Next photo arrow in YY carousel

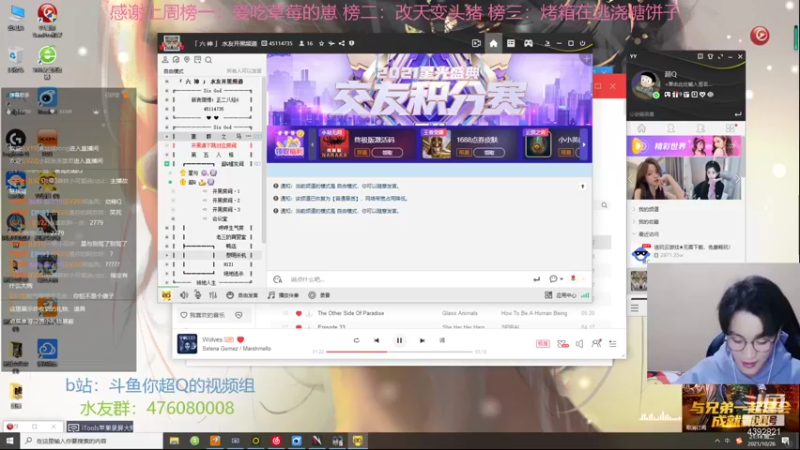click(737, 179)
